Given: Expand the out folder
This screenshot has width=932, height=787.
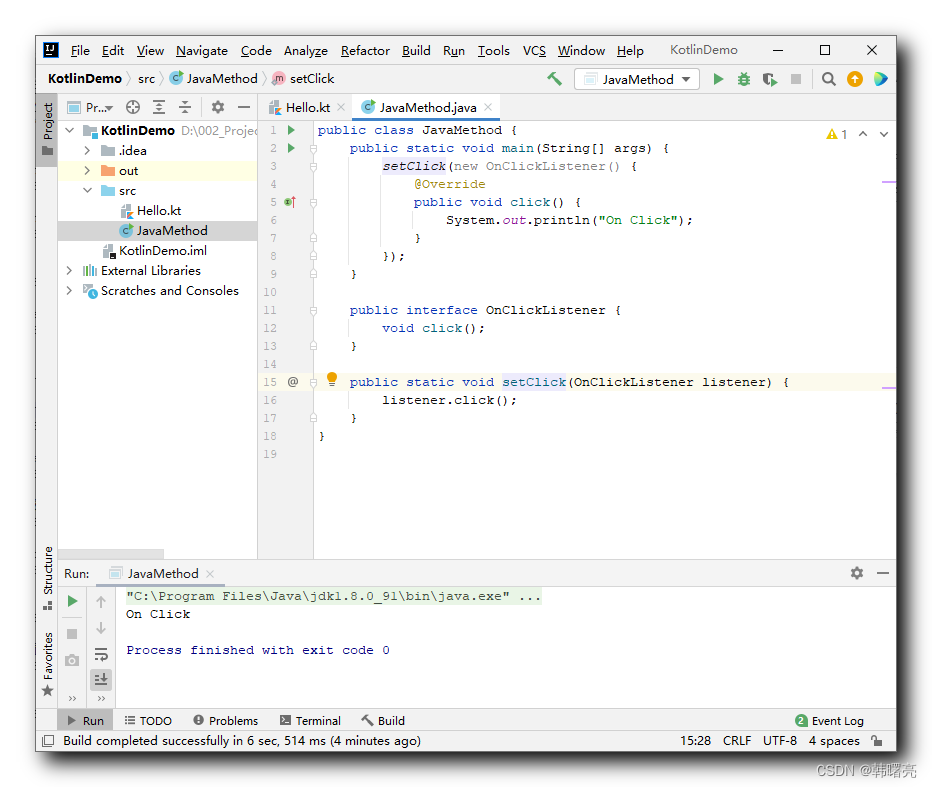Looking at the screenshot, I should click(87, 171).
